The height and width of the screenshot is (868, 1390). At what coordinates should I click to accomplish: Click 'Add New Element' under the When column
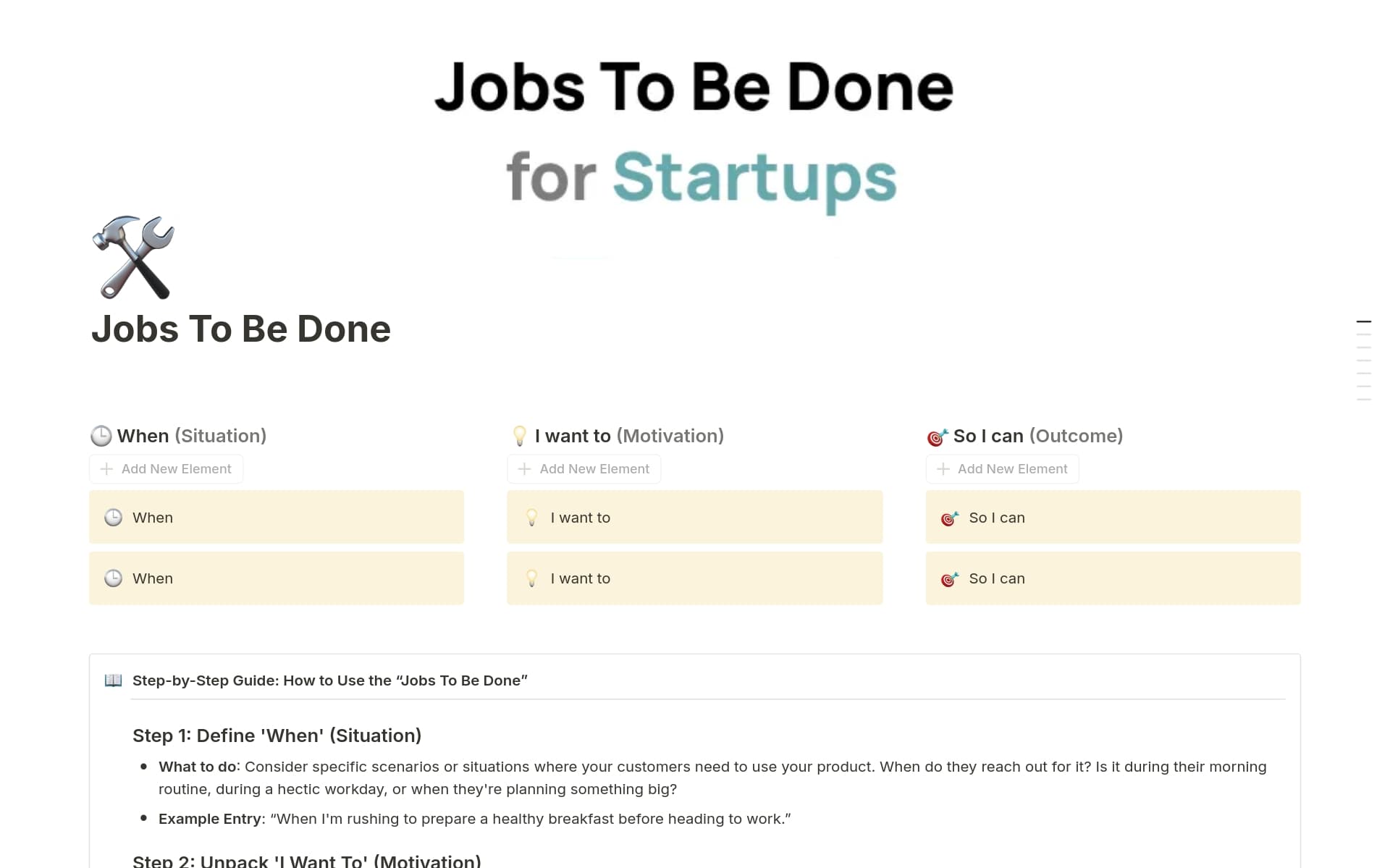pos(166,468)
